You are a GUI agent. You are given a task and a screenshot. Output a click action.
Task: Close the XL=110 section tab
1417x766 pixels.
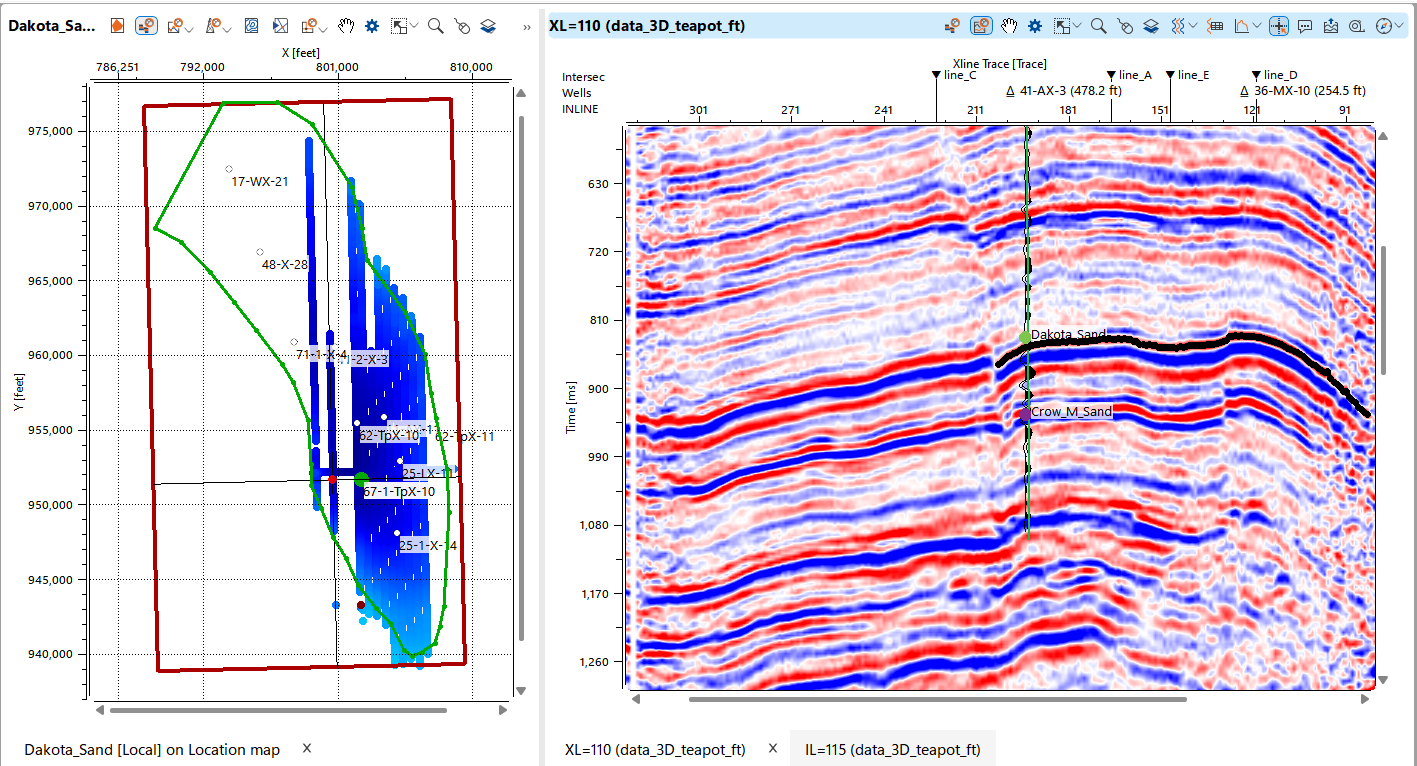[773, 748]
